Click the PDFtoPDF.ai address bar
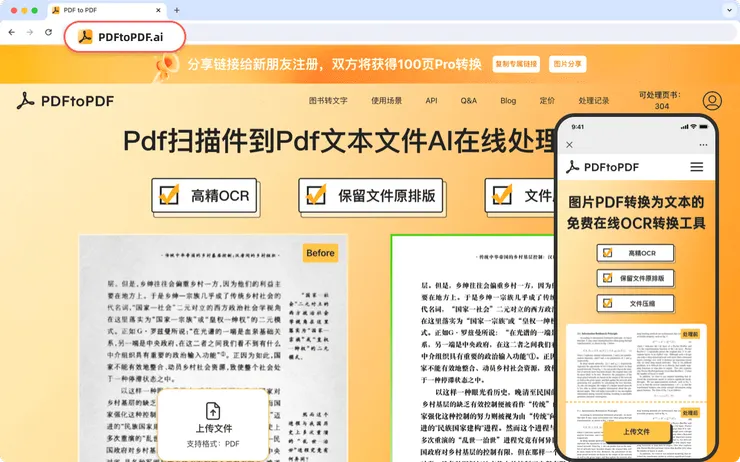This screenshot has width=740, height=462. coord(125,37)
